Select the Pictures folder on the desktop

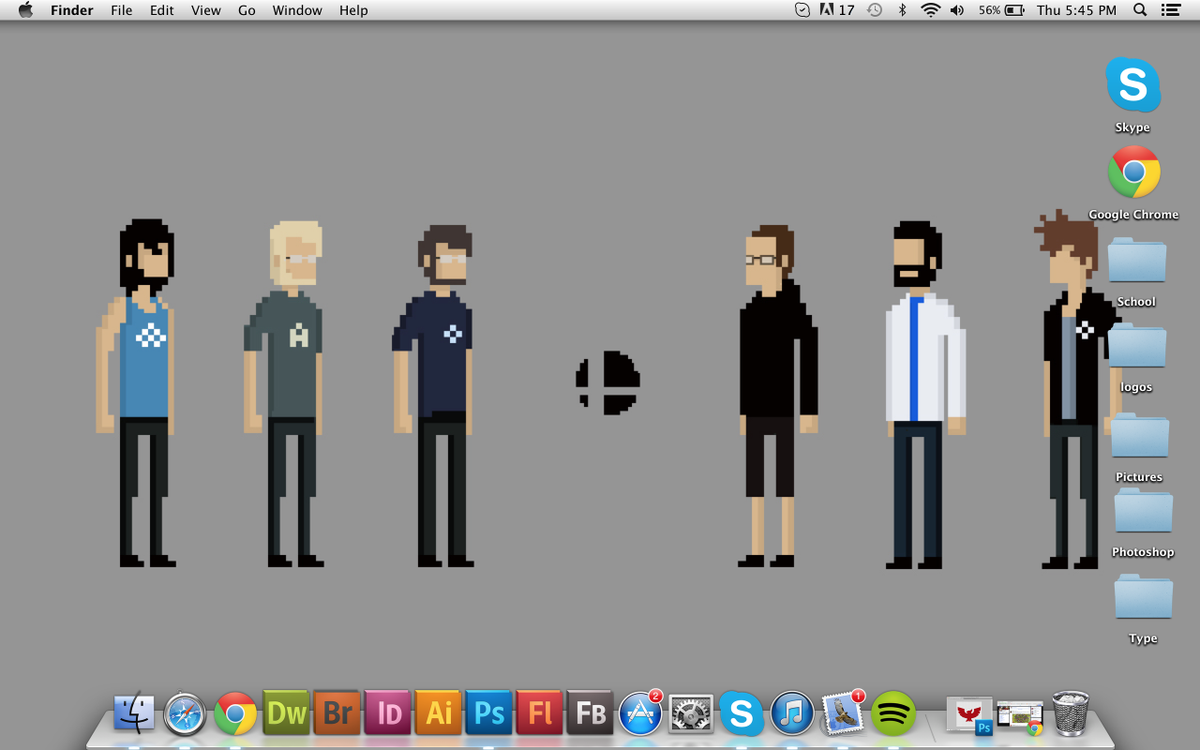[1140, 436]
